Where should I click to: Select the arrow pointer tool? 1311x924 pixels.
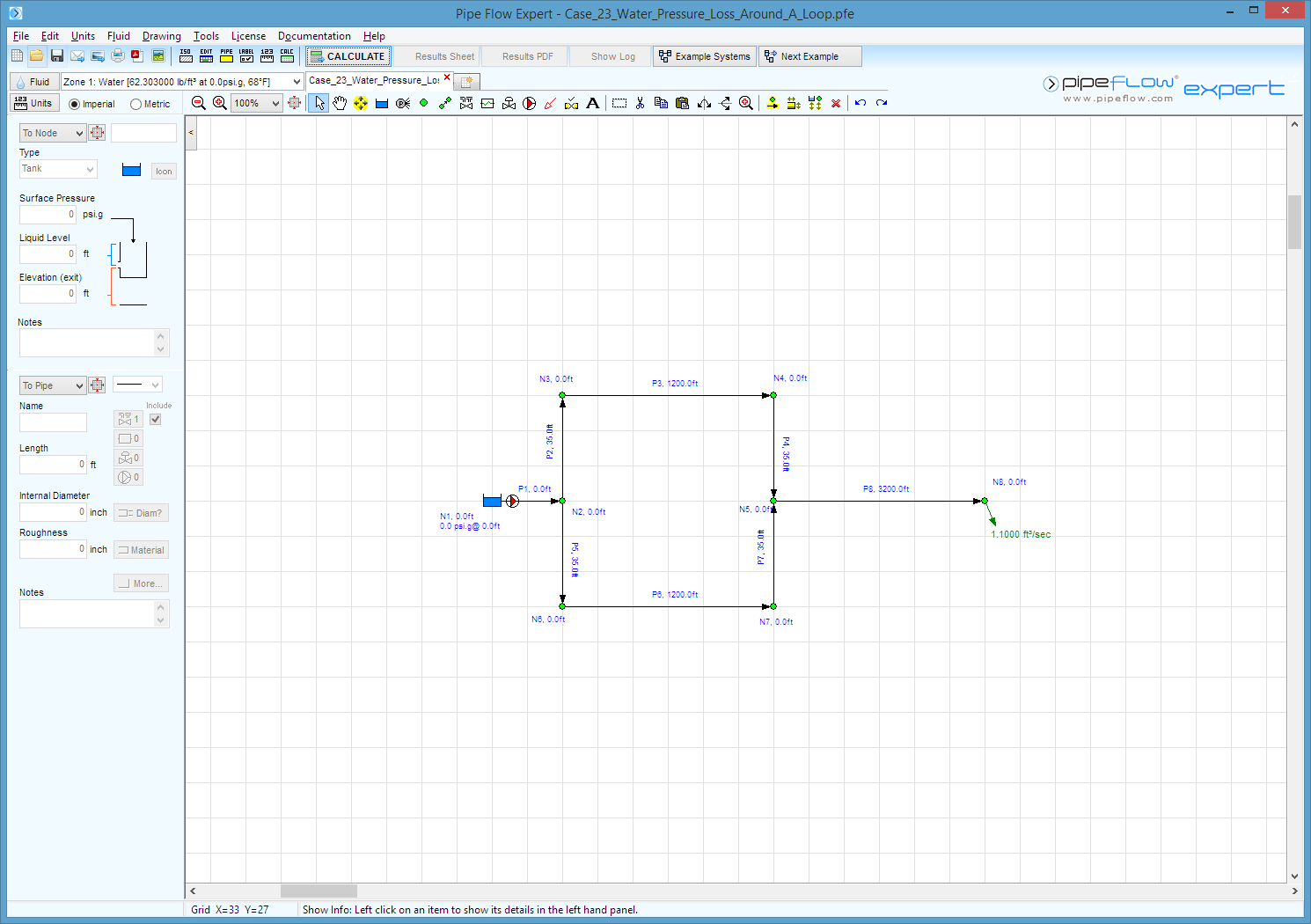click(x=319, y=103)
